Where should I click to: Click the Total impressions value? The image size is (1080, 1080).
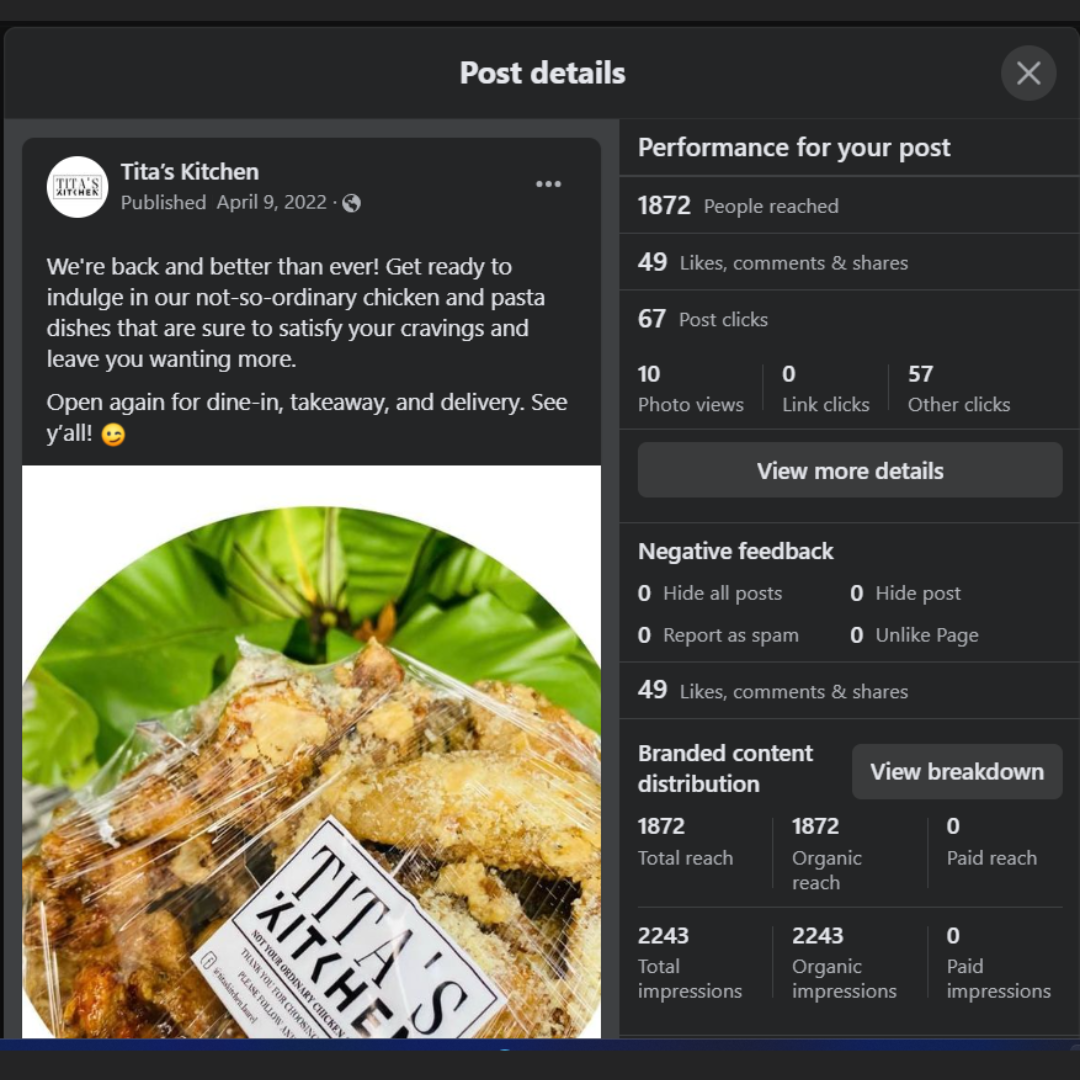click(664, 936)
